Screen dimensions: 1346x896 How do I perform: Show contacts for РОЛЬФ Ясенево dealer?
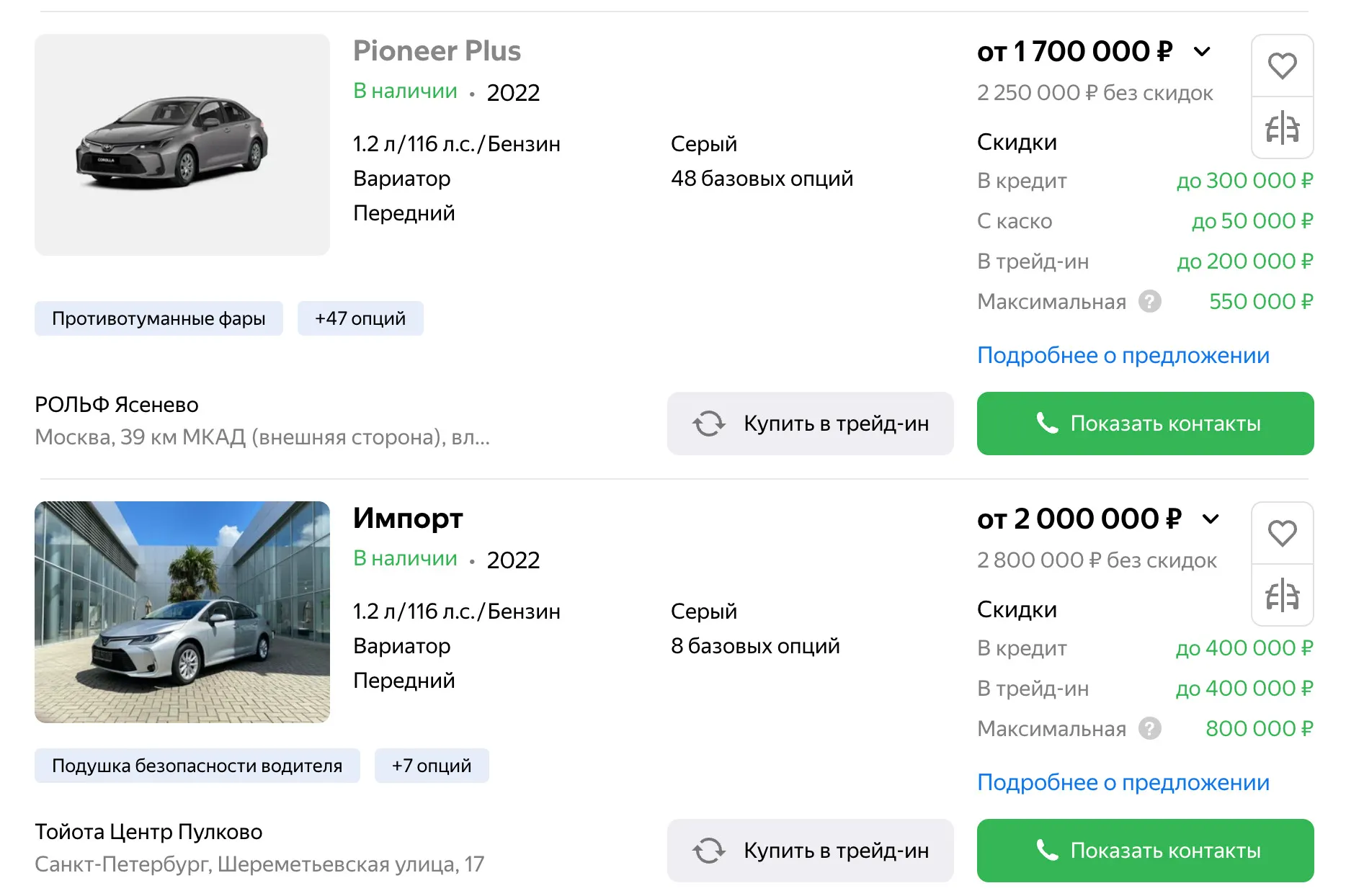click(x=1145, y=424)
